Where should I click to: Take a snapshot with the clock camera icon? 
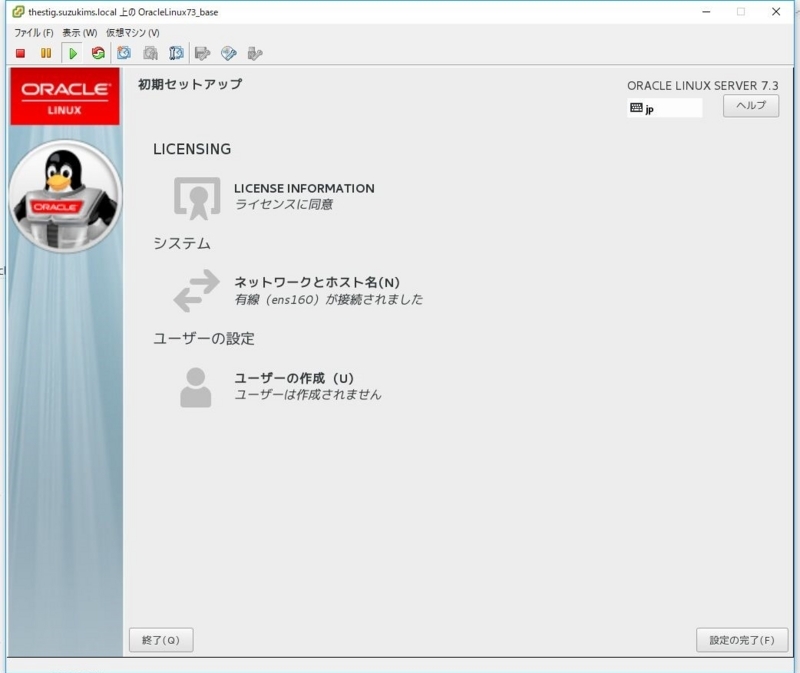pyautogui.click(x=124, y=53)
